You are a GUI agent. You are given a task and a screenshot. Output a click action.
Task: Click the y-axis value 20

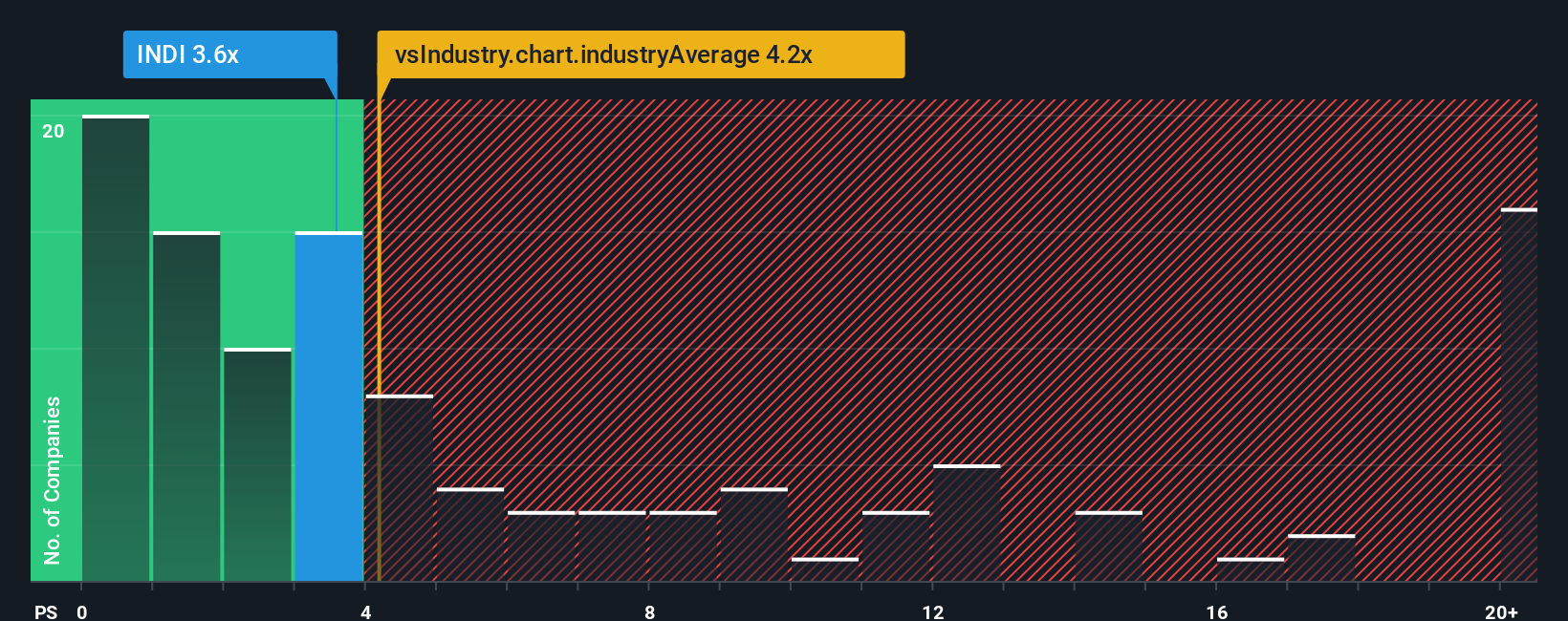click(x=54, y=132)
